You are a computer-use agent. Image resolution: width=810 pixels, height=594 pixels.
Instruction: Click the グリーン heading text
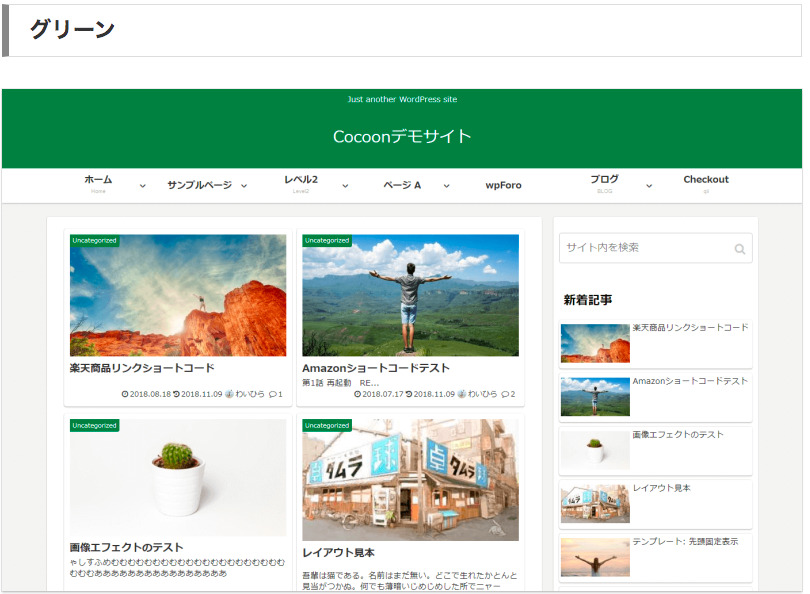pos(72,28)
